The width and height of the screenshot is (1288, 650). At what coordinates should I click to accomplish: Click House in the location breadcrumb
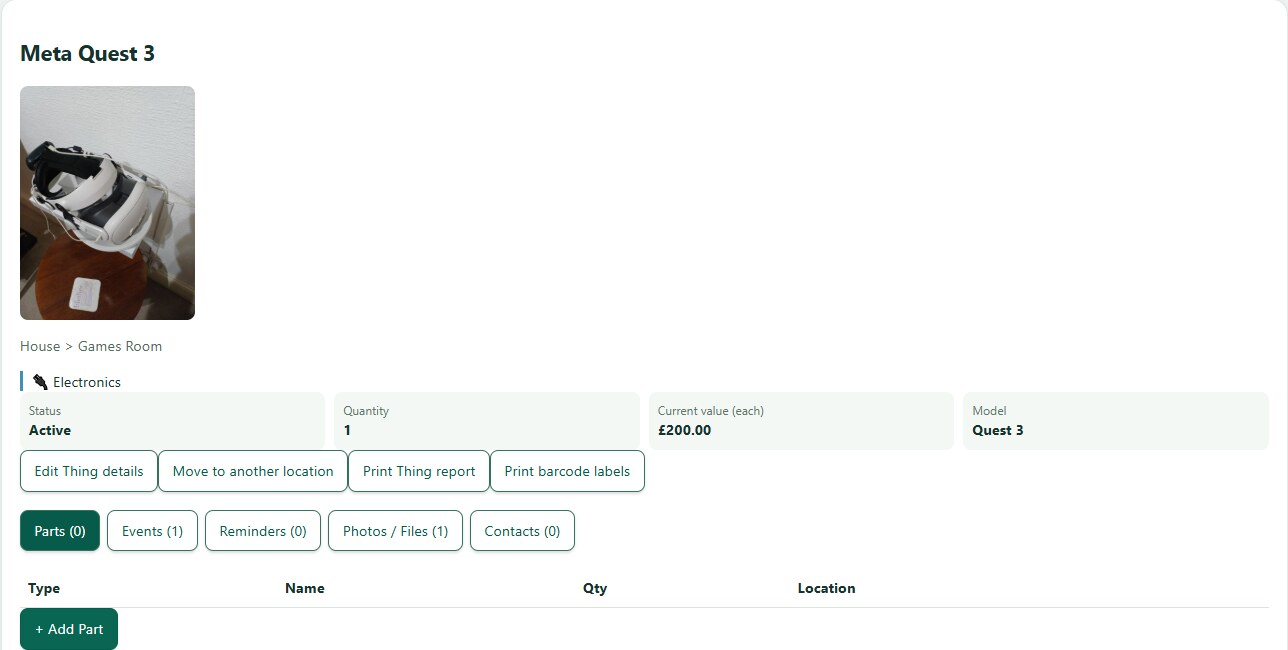[40, 346]
